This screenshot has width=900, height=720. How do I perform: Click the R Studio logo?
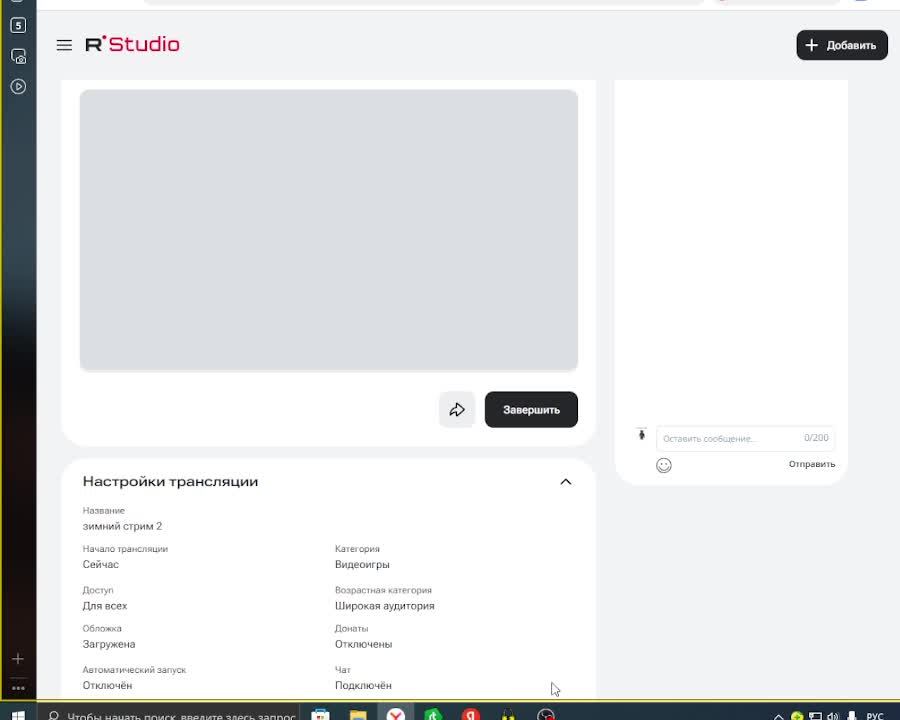coord(133,44)
